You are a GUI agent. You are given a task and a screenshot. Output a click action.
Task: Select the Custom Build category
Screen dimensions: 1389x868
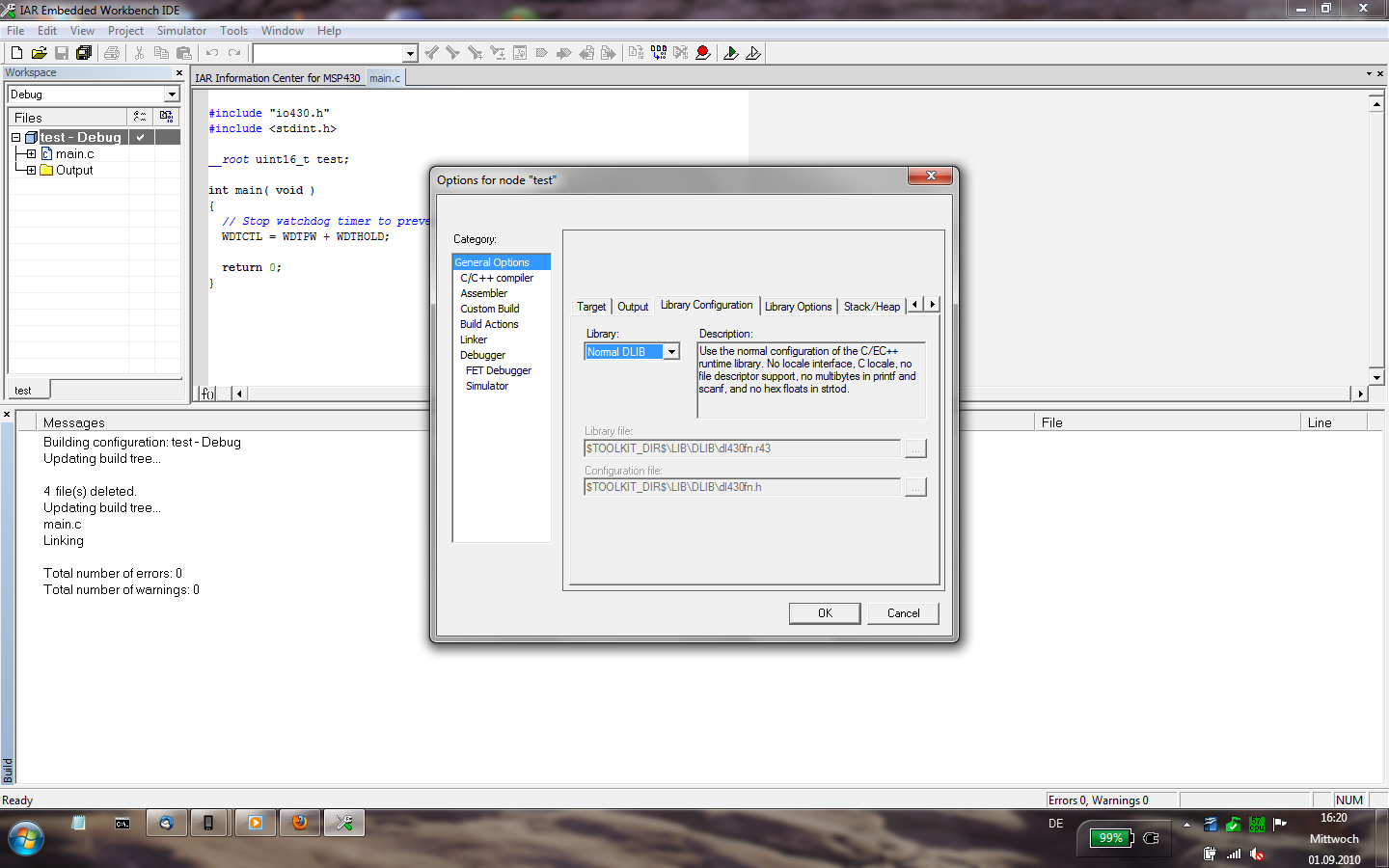coord(490,309)
